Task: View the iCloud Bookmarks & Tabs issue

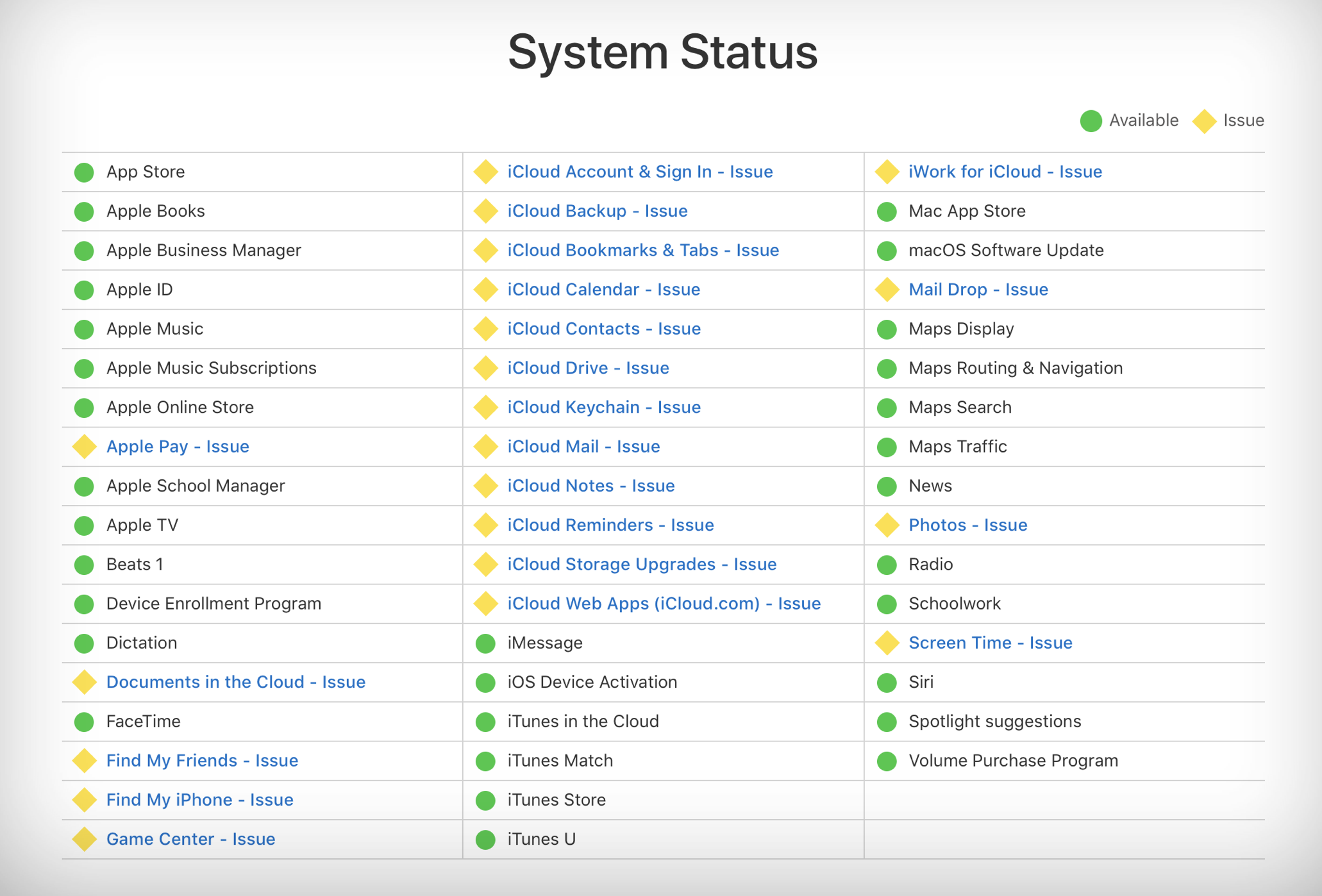Action: [643, 250]
